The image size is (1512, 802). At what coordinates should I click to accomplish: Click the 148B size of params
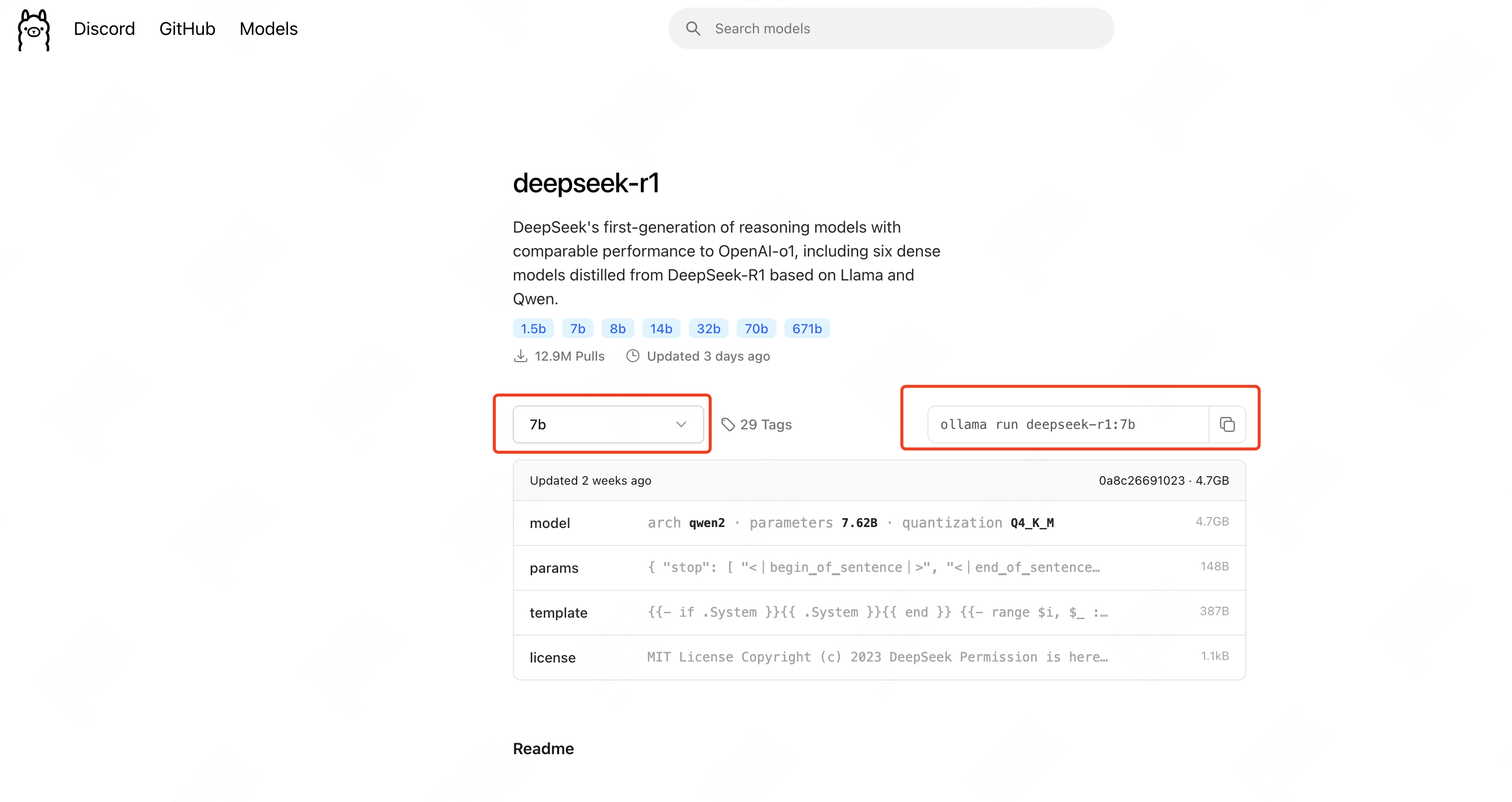tap(1214, 566)
